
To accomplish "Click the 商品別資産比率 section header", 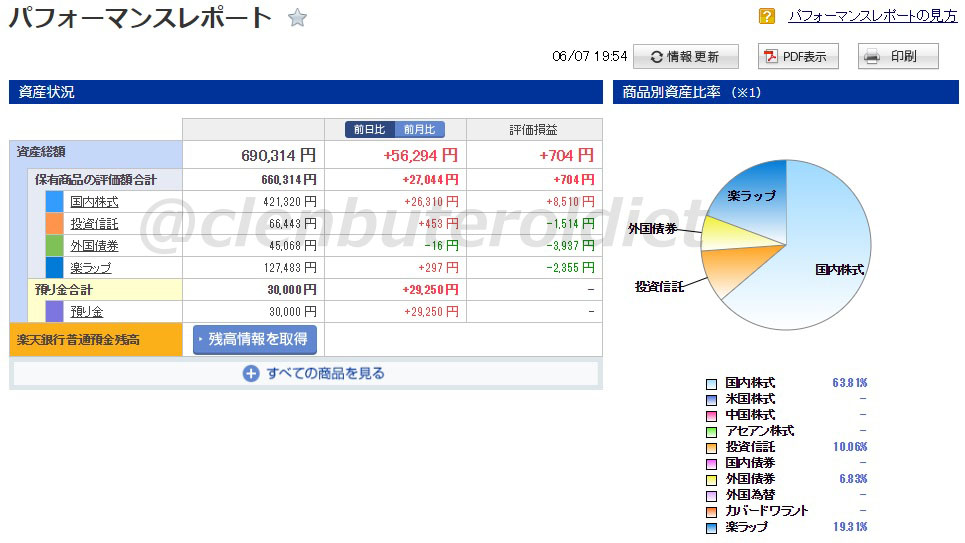I will pos(786,92).
